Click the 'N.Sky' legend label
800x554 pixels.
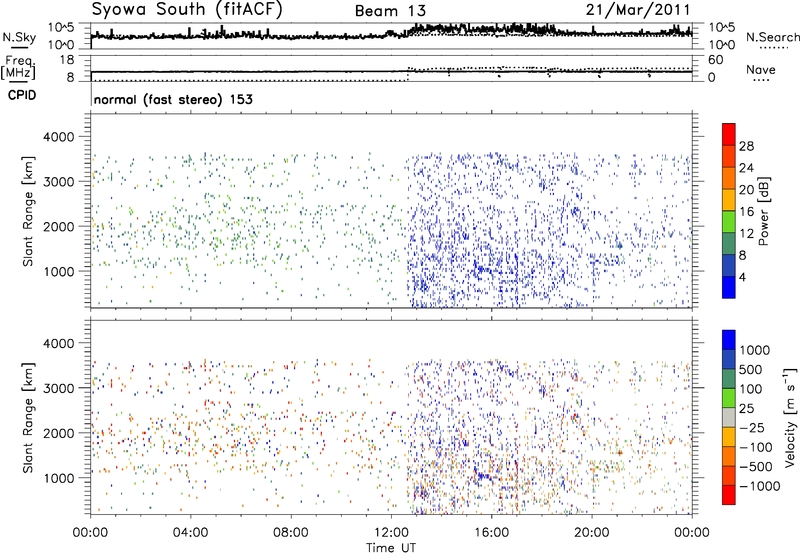point(19,37)
